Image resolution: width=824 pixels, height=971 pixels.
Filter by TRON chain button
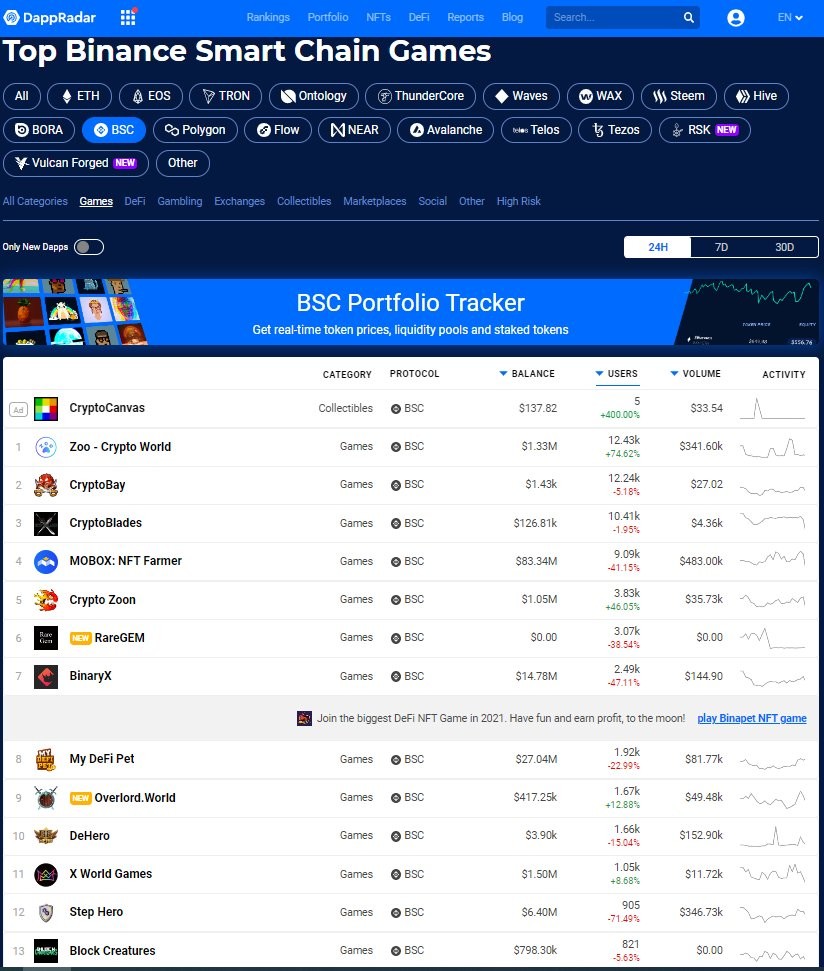(226, 96)
